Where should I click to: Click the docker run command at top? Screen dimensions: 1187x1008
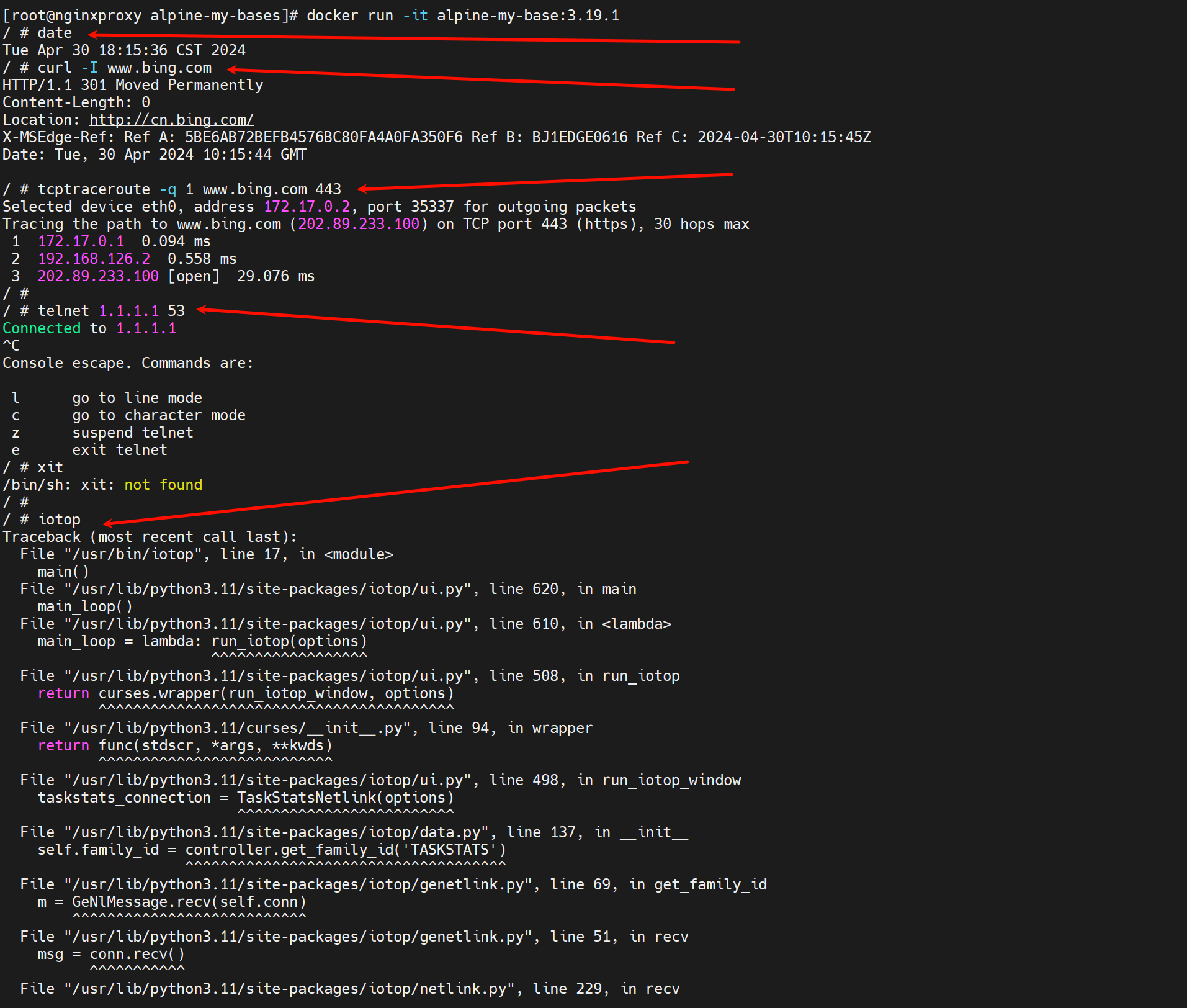coord(462,16)
